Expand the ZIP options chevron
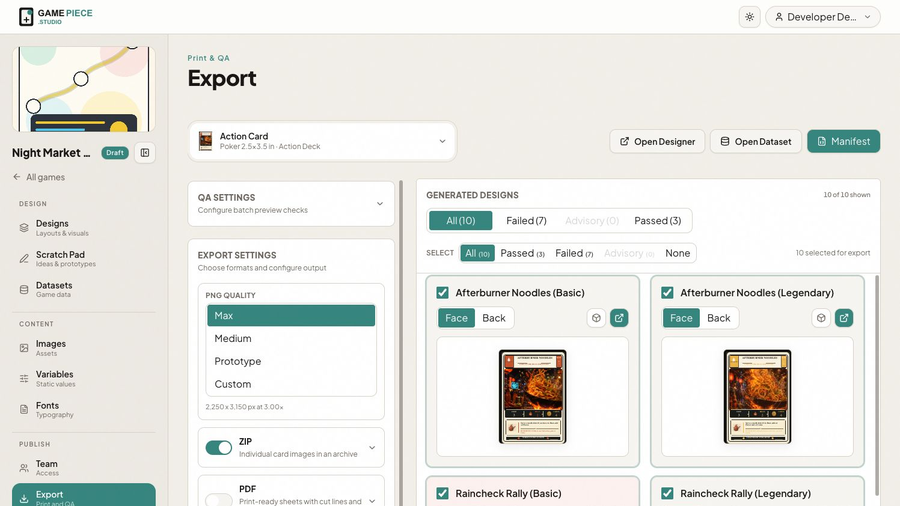The image size is (900, 506). coord(372,447)
